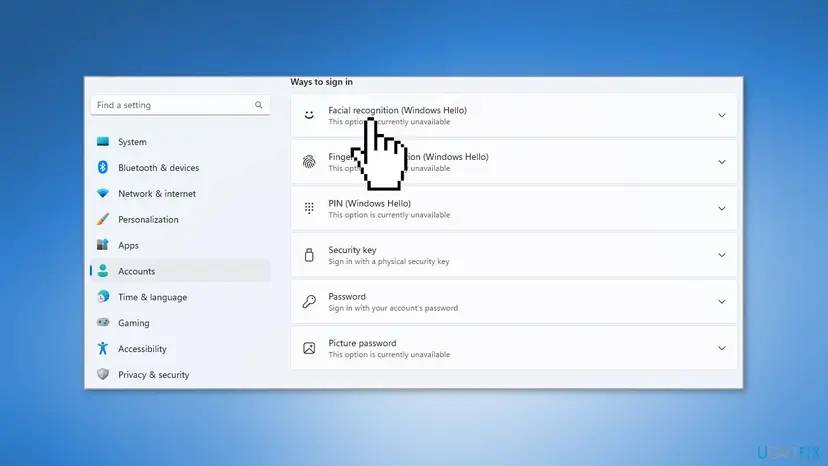
Task: Click the PIN keypad icon
Action: point(309,208)
